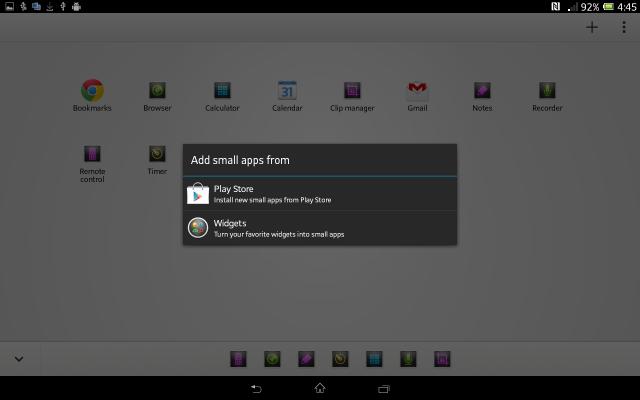Tap clip manager icon in bottom tray
This screenshot has height=400, width=640.
442,359
